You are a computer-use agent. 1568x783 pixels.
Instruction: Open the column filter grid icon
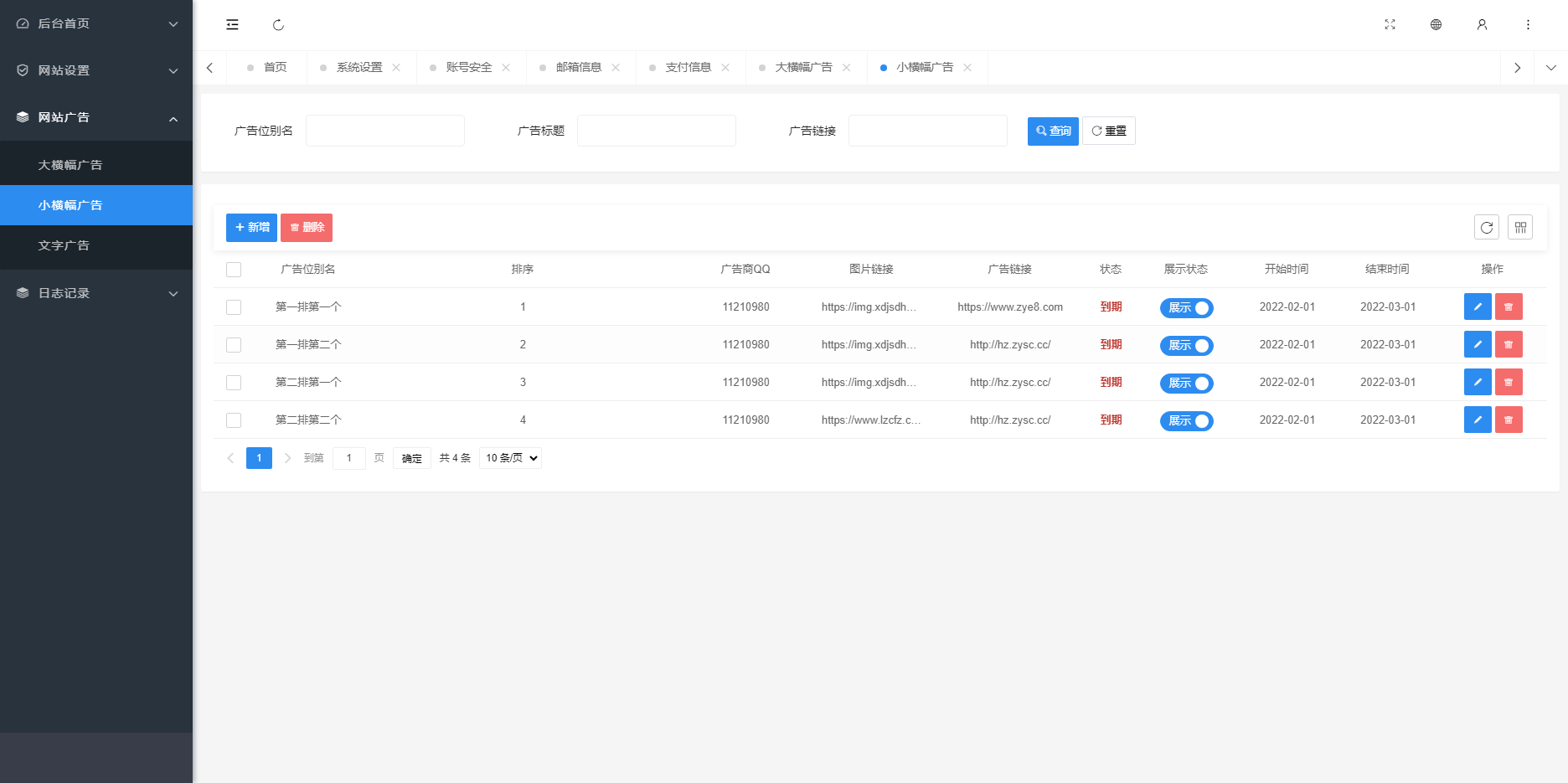(x=1520, y=227)
